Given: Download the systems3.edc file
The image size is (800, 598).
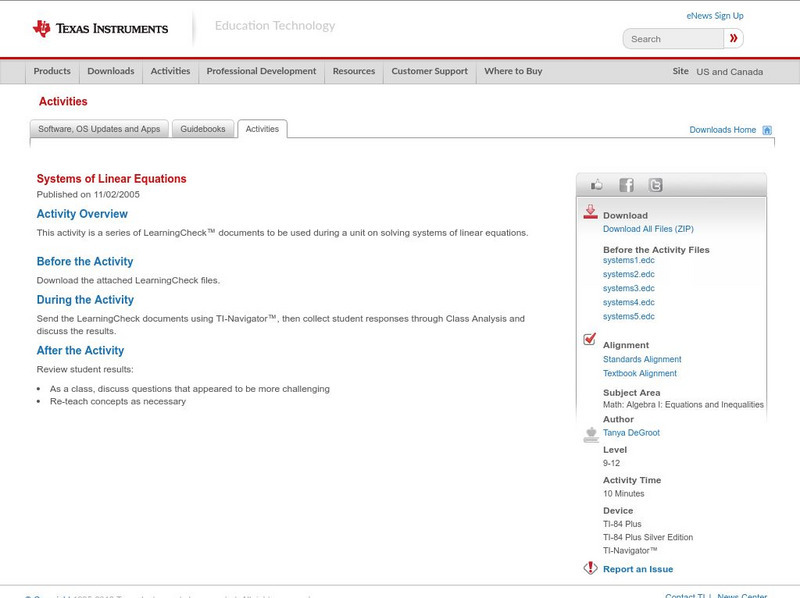Looking at the screenshot, I should [x=628, y=288].
